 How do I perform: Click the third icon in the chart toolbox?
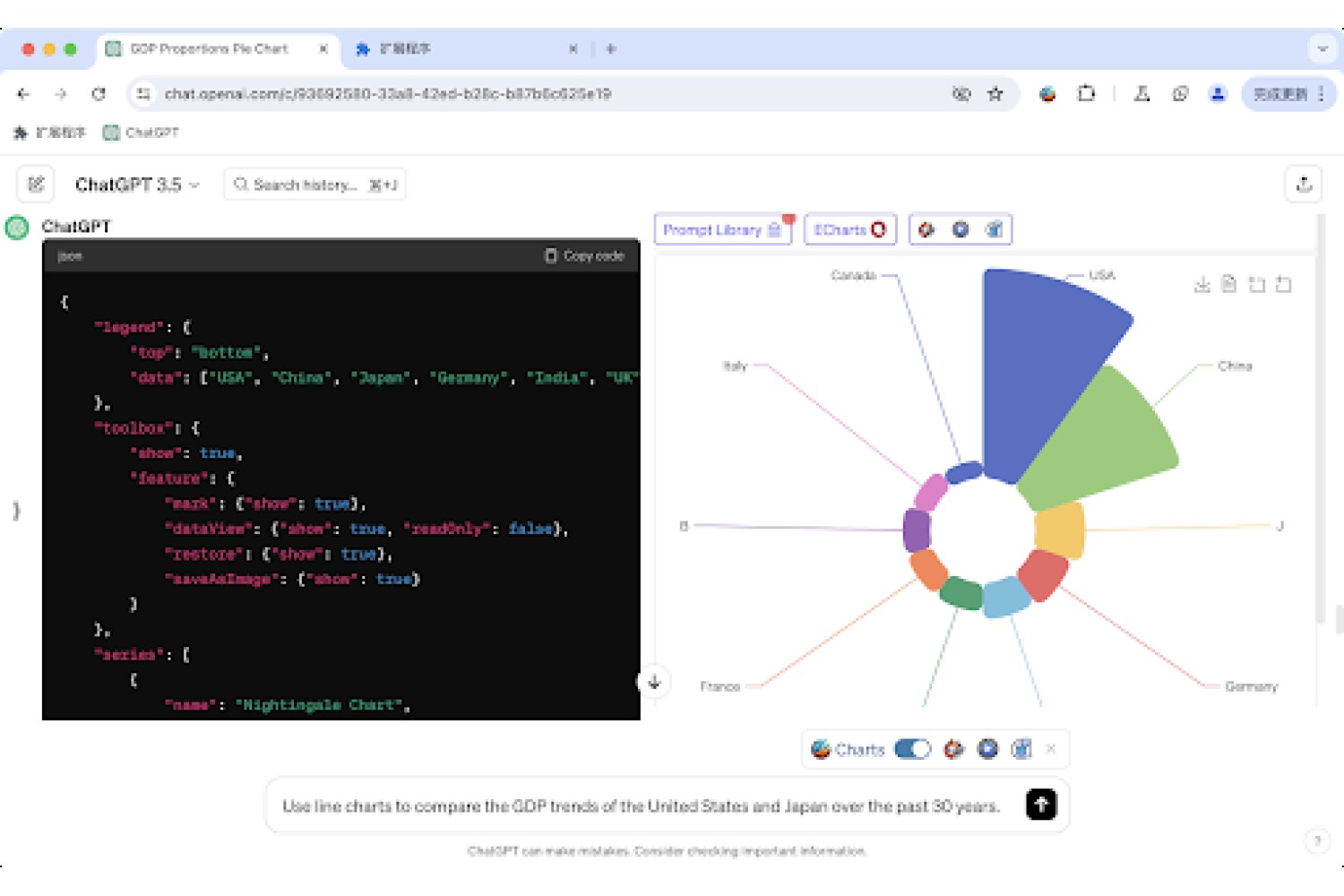coord(1257,284)
